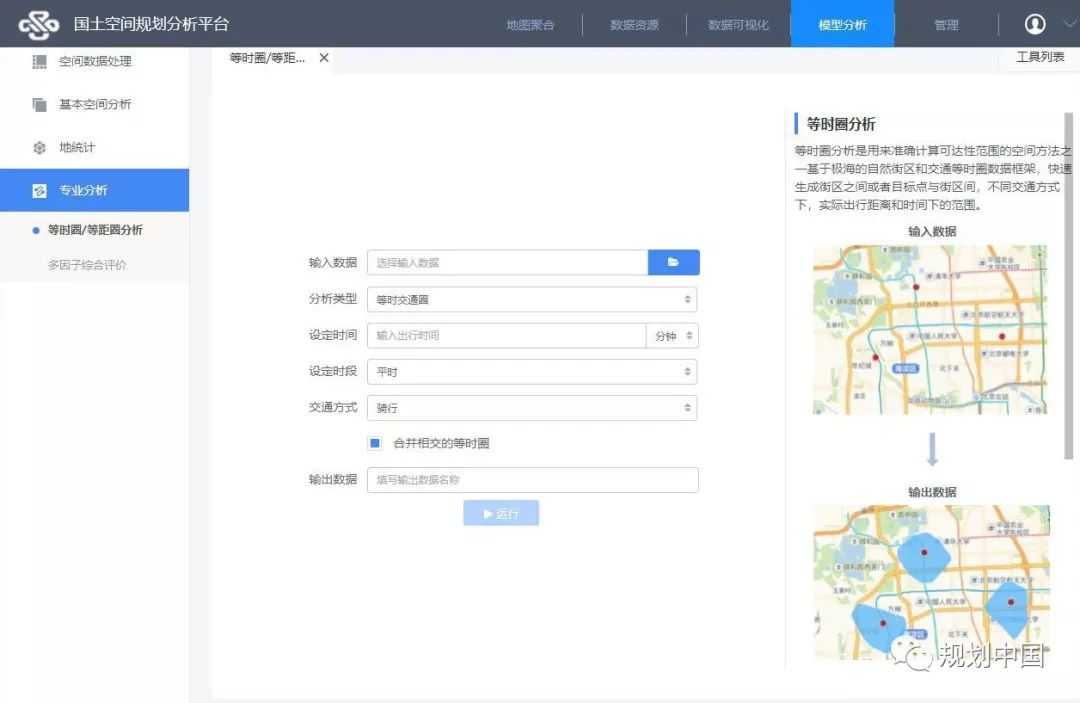Click the folder browse icon for 输入数据
This screenshot has height=703, width=1080.
click(x=673, y=262)
